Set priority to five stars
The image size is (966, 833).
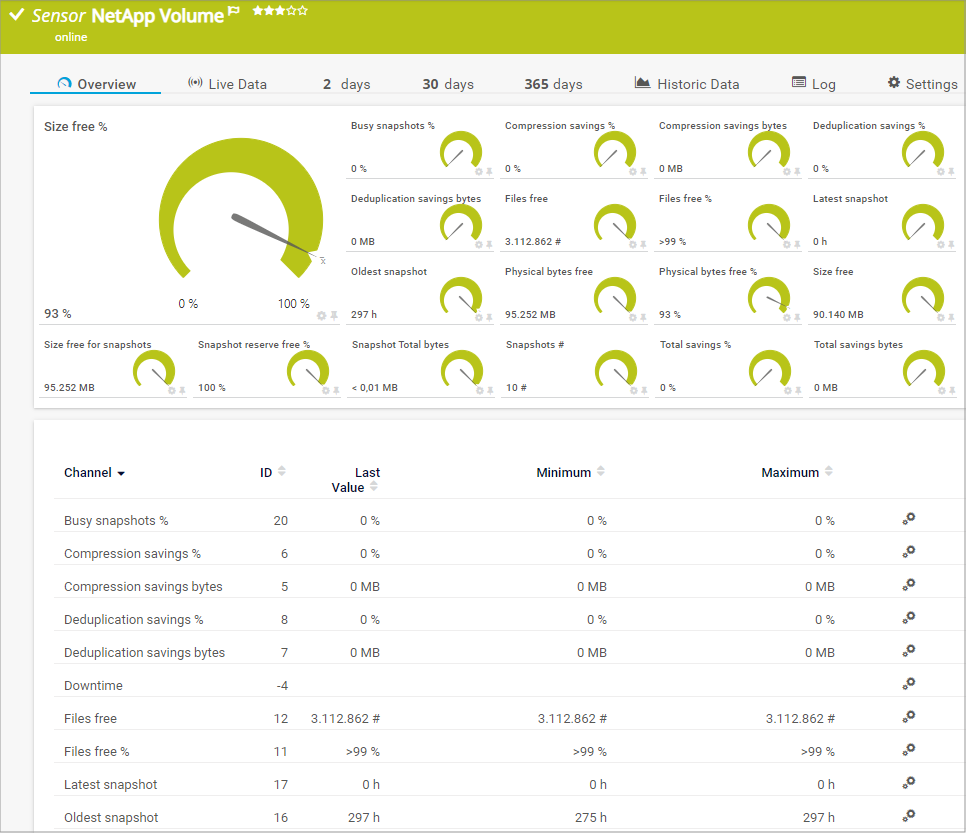[303, 11]
